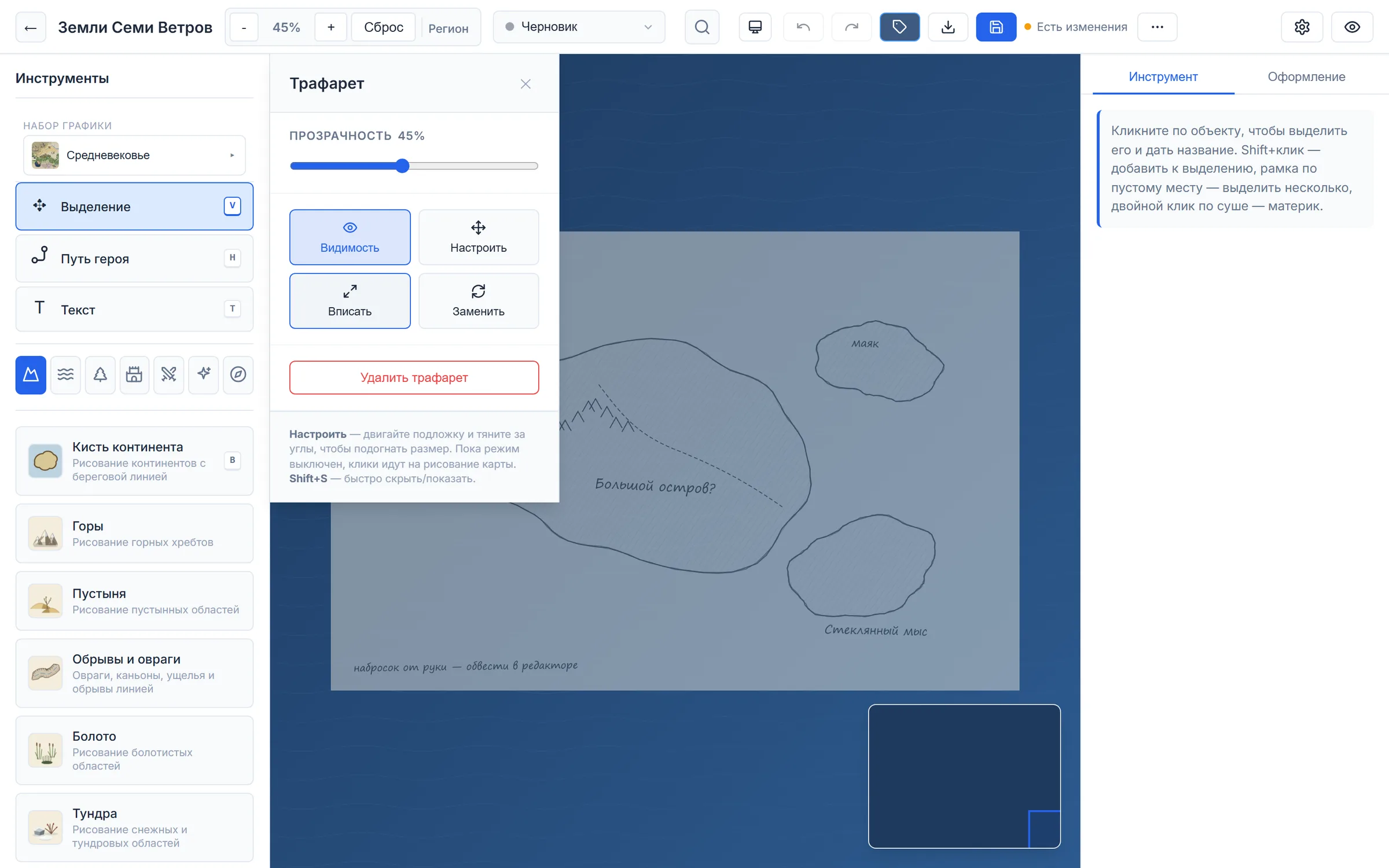The height and width of the screenshot is (868, 1389).
Task: Click Заменить to replace stencil
Action: (479, 301)
